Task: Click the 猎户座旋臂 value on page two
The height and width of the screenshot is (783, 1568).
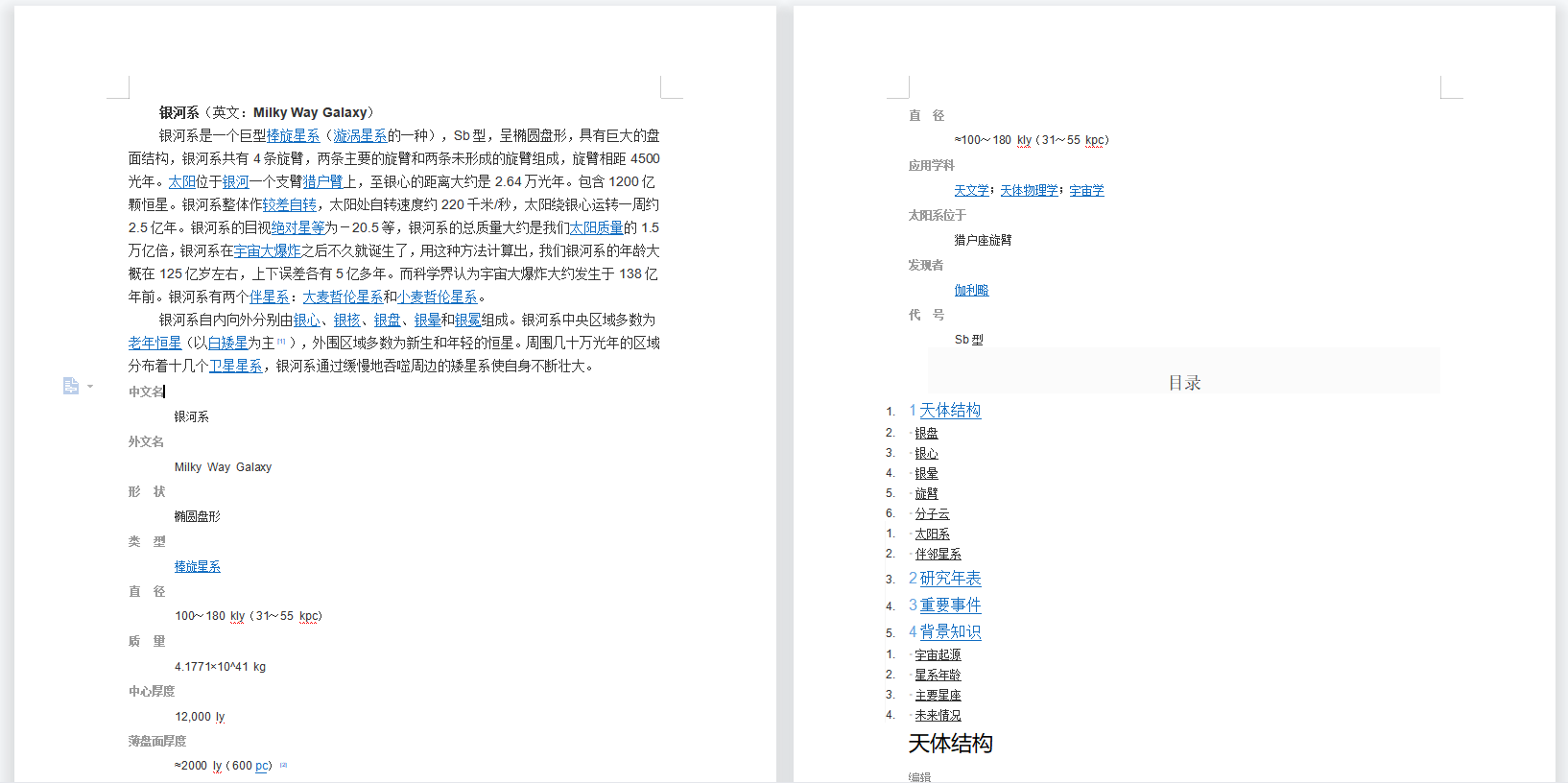Action: point(983,240)
